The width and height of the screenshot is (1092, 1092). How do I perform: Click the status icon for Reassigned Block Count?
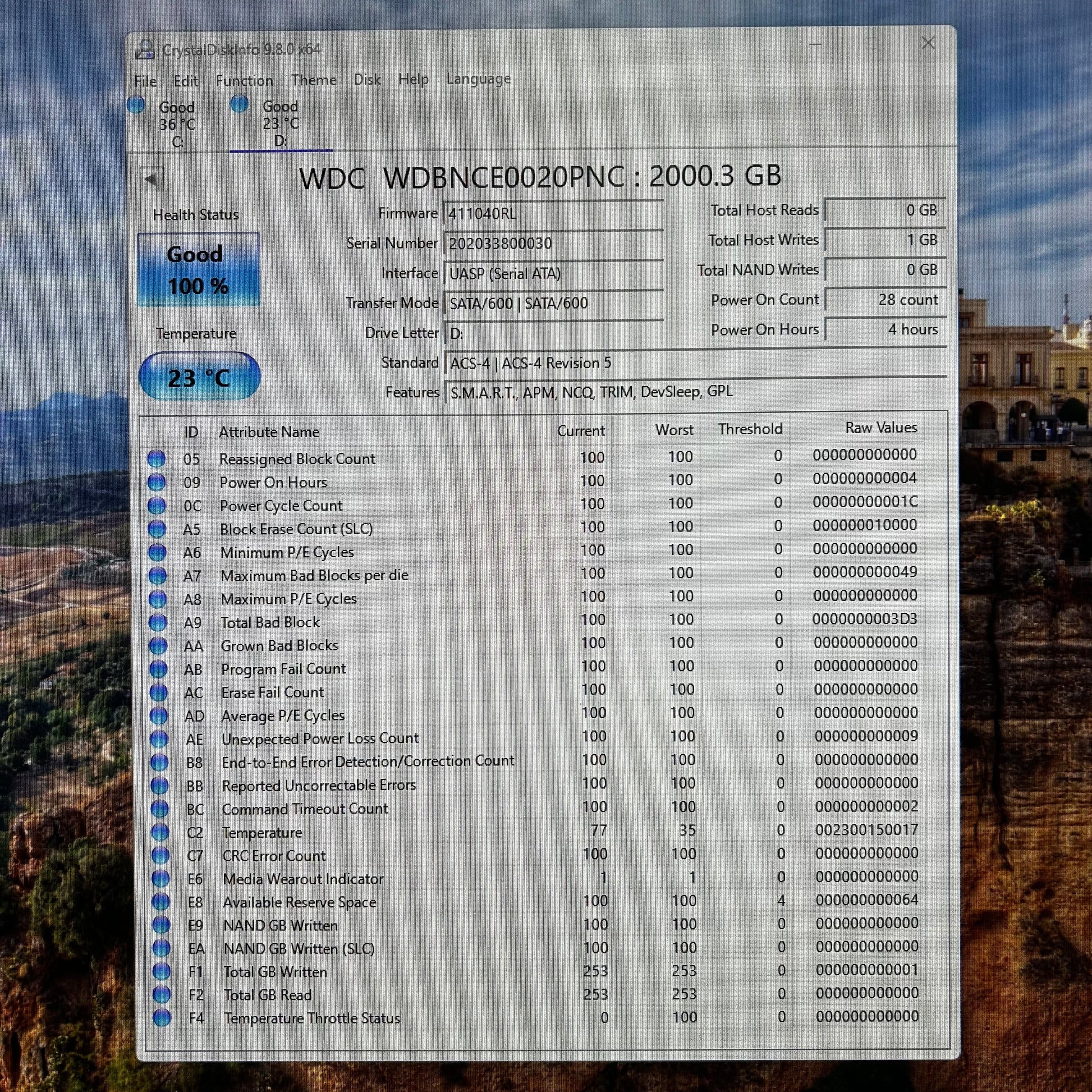[x=156, y=458]
